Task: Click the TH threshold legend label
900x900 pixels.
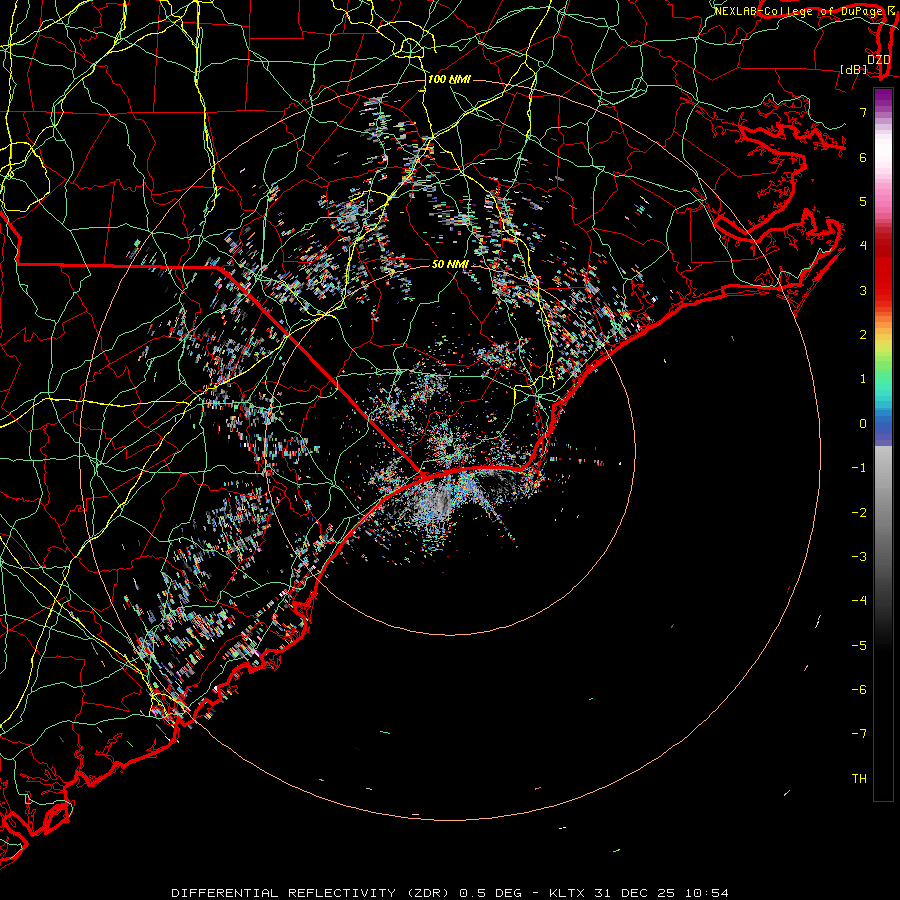Action: click(859, 779)
